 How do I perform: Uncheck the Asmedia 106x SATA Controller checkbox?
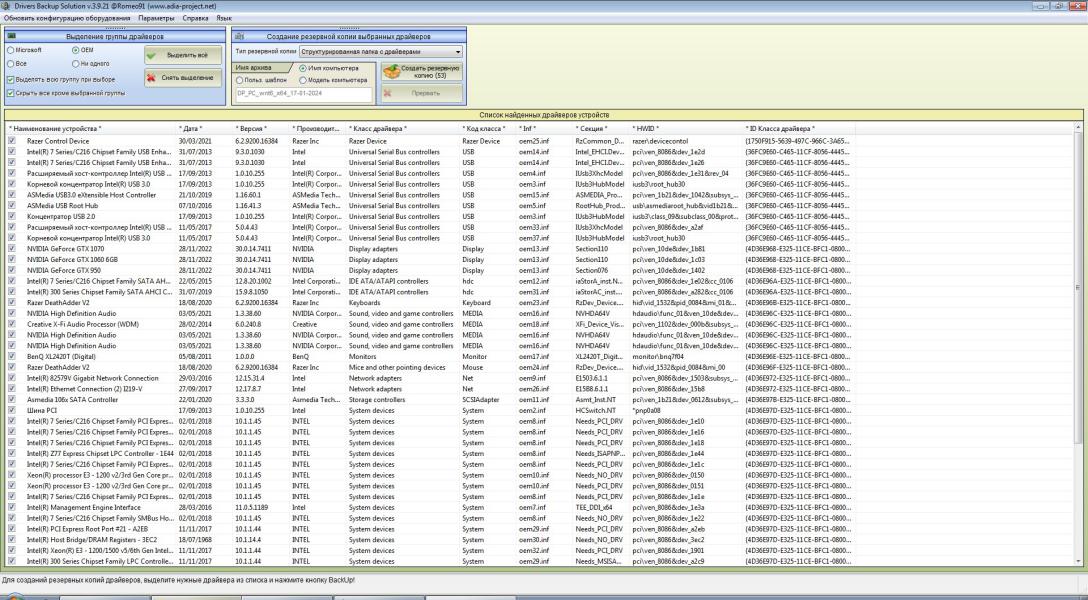11,400
